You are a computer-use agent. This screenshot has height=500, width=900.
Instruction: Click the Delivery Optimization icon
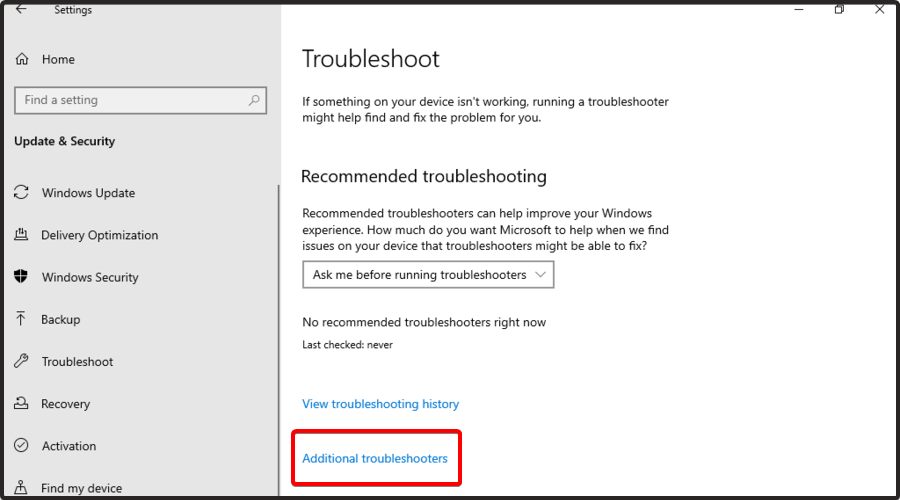pyautogui.click(x=21, y=234)
